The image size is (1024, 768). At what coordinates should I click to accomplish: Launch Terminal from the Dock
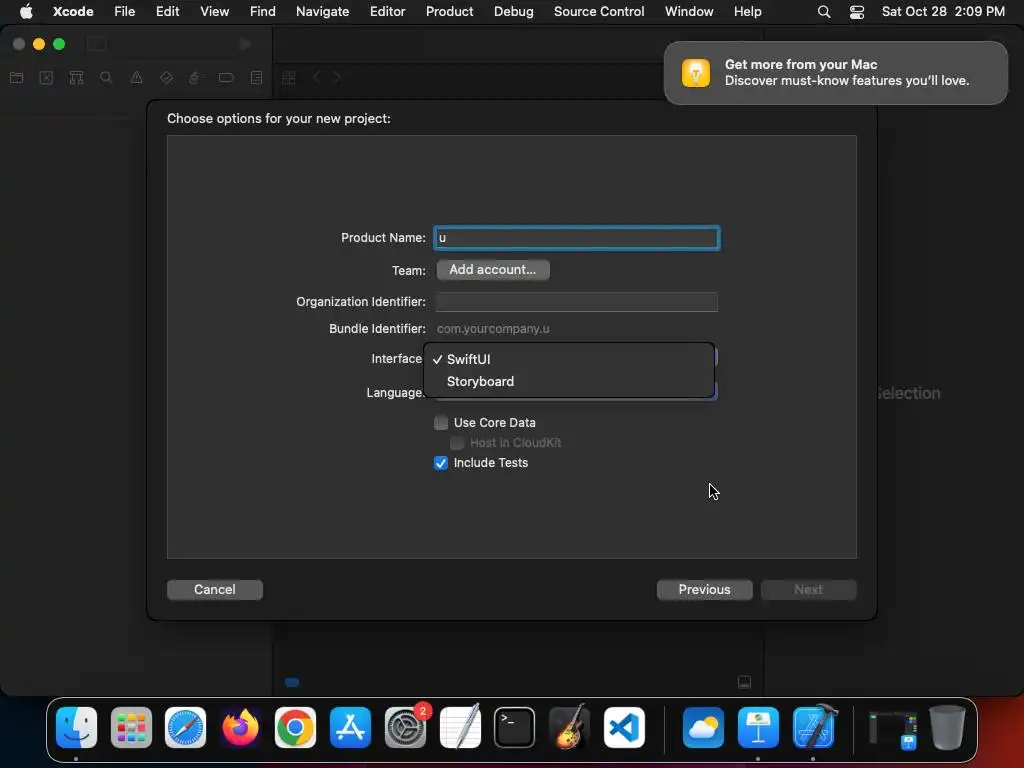515,727
